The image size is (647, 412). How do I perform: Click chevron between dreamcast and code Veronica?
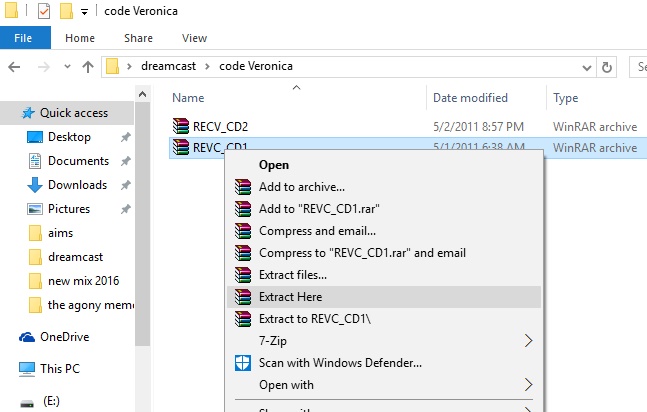(208, 66)
